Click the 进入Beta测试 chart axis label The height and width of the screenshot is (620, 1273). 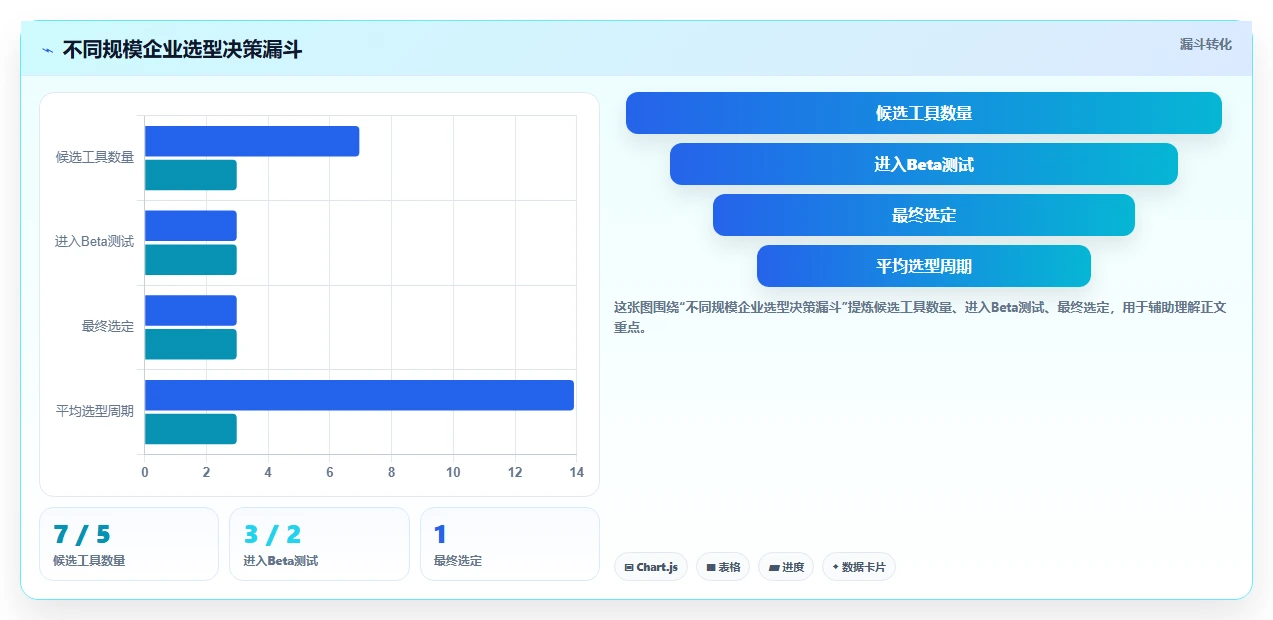(95, 242)
